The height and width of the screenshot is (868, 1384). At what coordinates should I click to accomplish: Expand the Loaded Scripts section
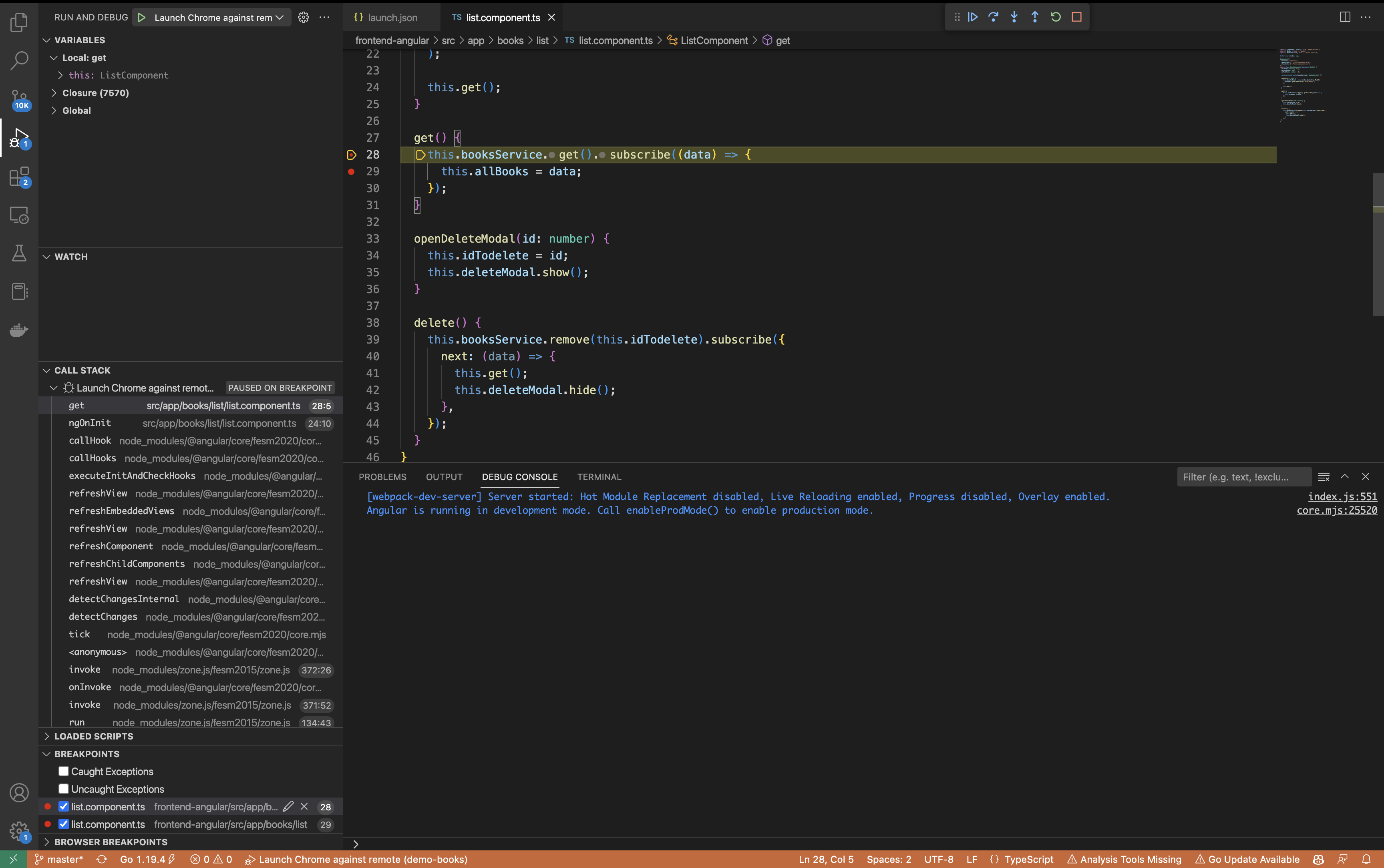click(94, 736)
